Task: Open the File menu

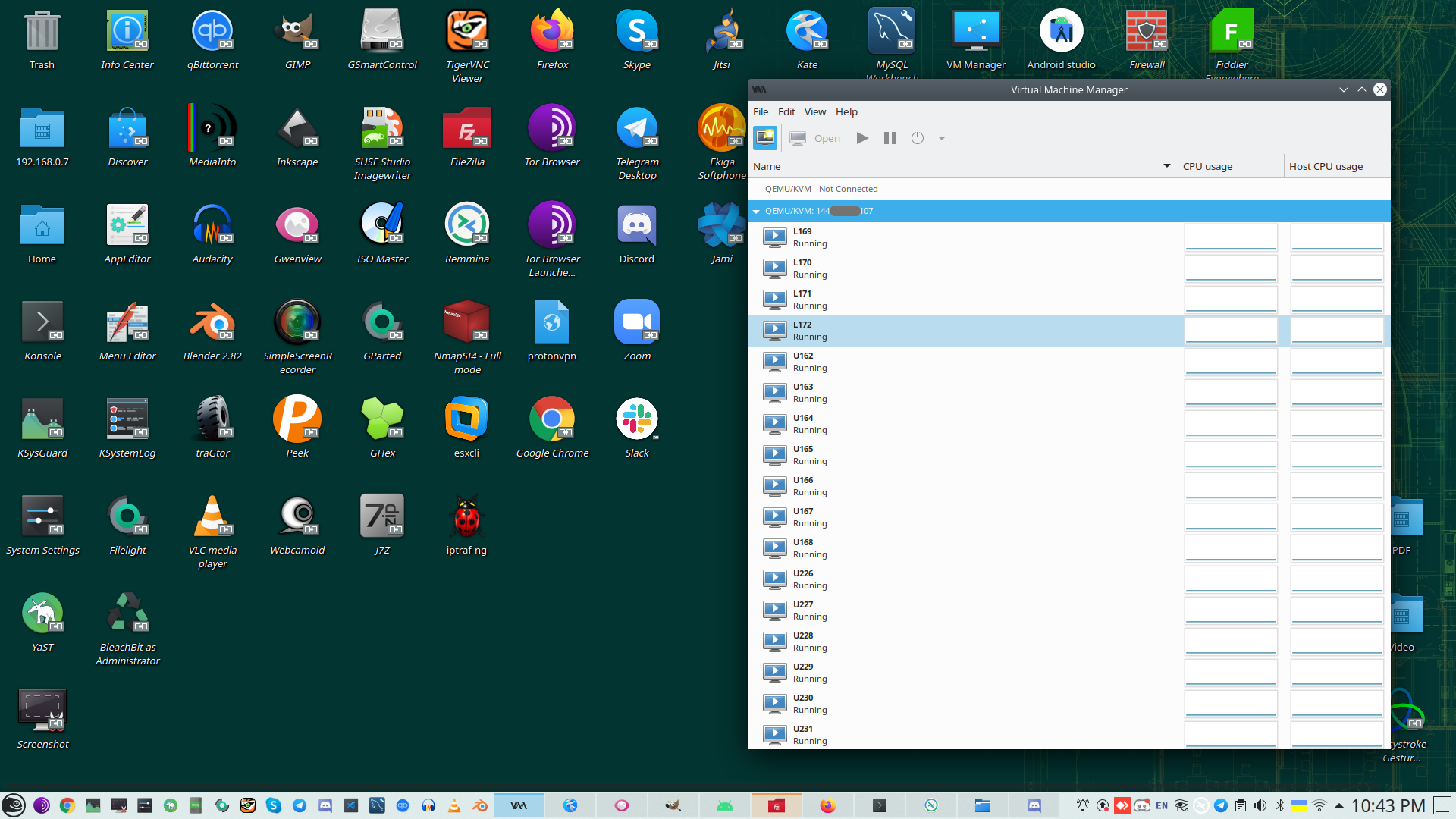Action: click(x=760, y=111)
